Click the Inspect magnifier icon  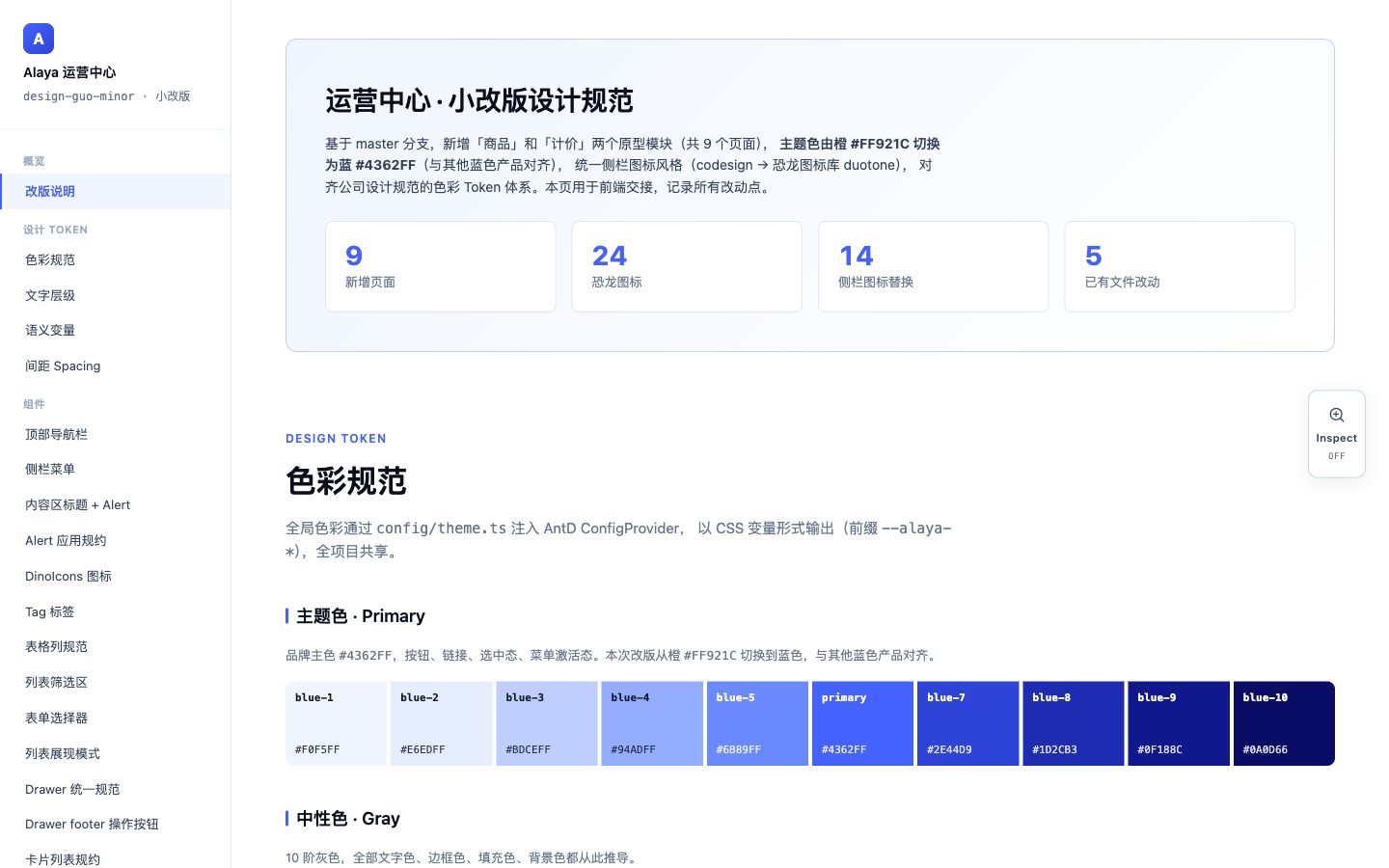(1337, 415)
